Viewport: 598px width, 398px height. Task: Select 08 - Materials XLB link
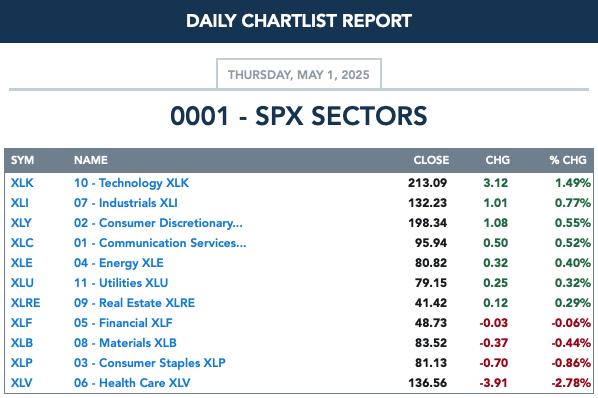tap(125, 343)
